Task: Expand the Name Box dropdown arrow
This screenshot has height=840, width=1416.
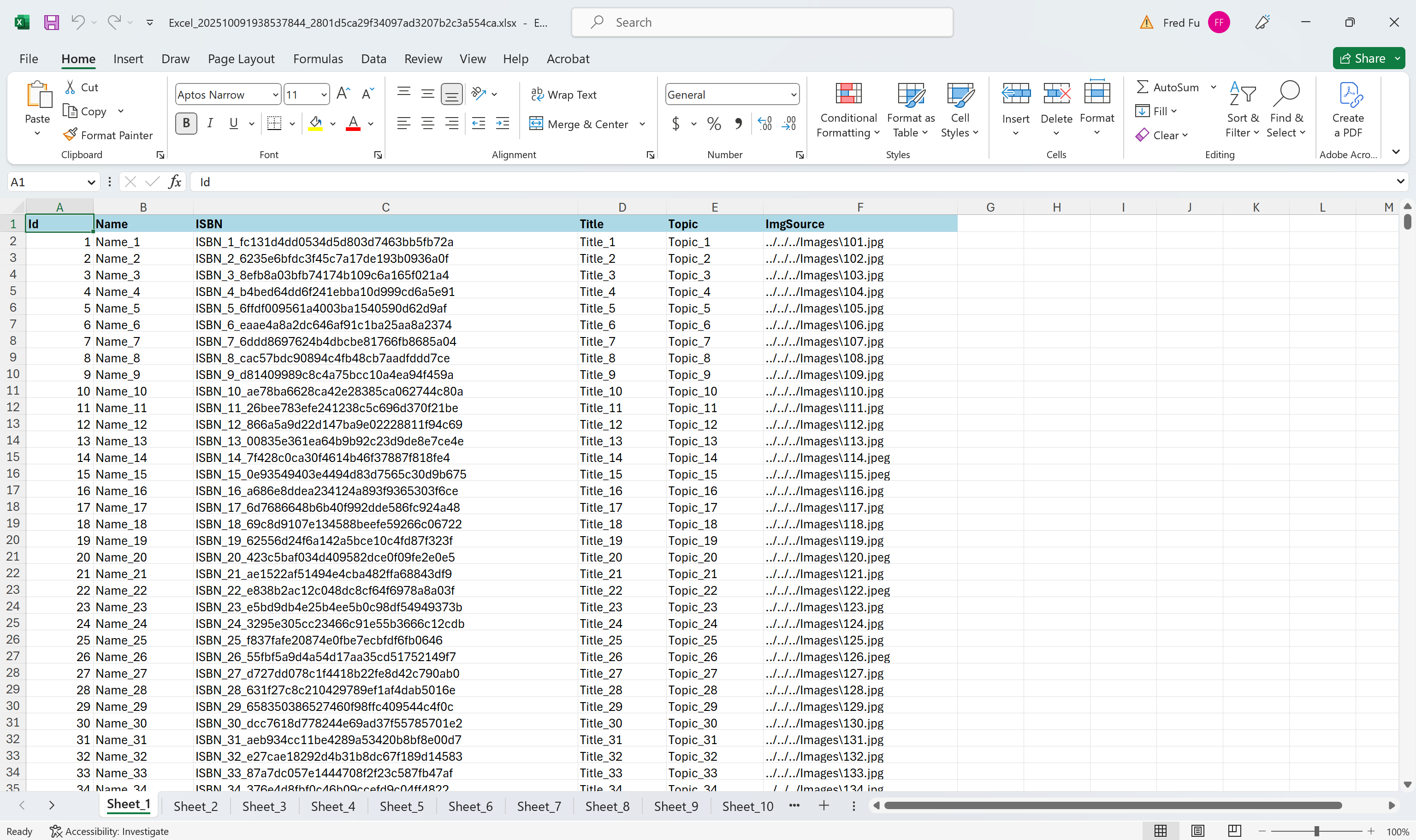Action: point(90,182)
